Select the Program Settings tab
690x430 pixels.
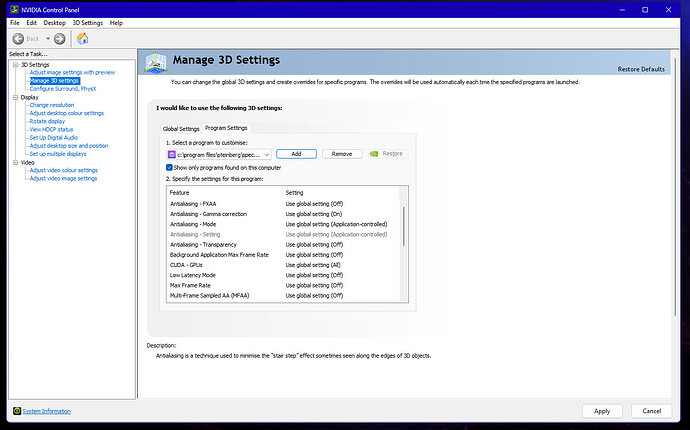pos(226,128)
